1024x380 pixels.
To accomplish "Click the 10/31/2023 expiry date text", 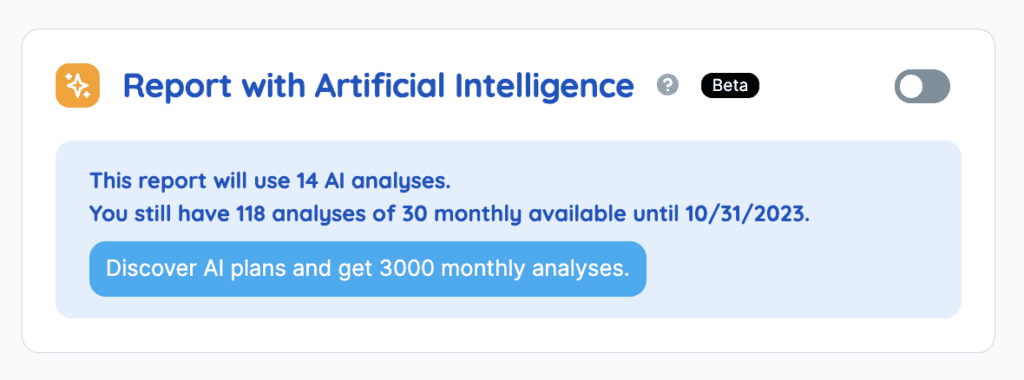I will pyautogui.click(x=745, y=214).
